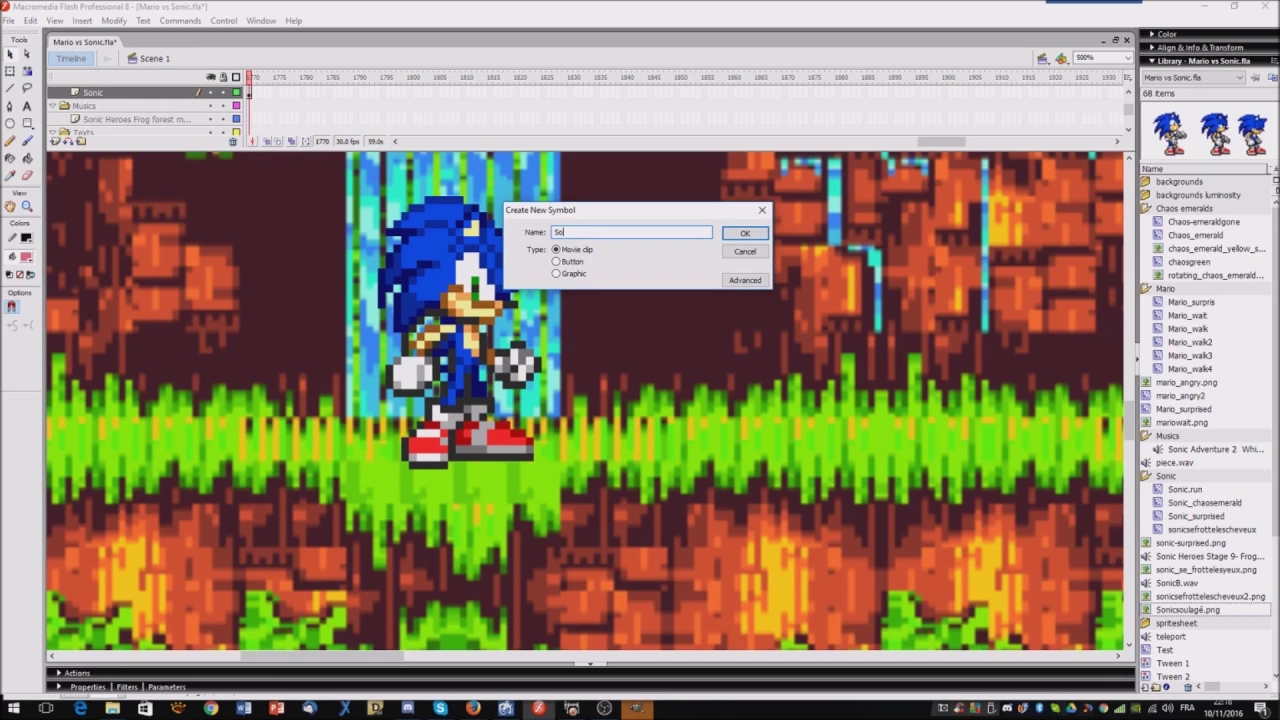Open the File menu
Viewport: 1280px width, 720px height.
pyautogui.click(x=8, y=20)
